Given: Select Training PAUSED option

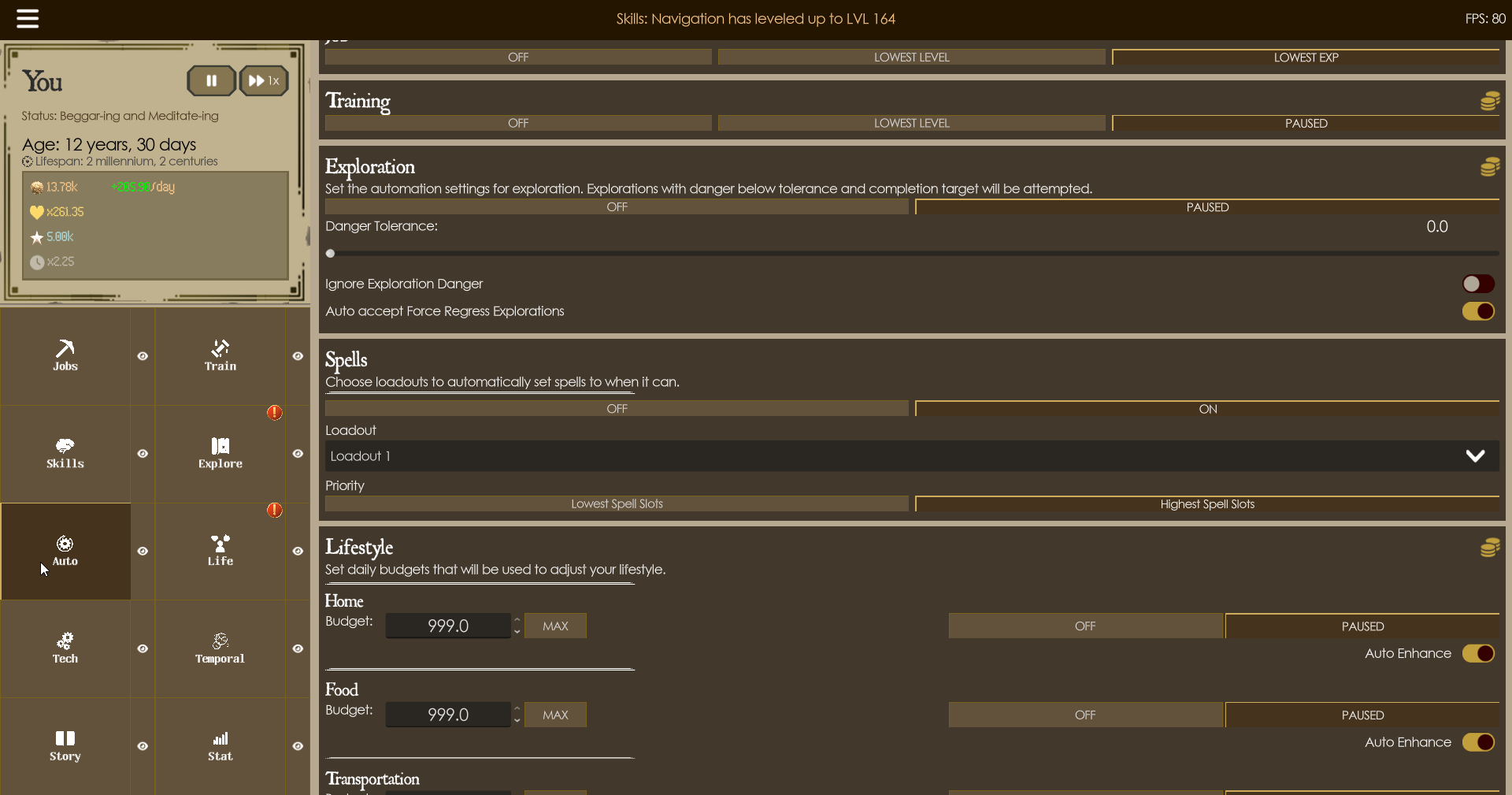Looking at the screenshot, I should [1306, 123].
